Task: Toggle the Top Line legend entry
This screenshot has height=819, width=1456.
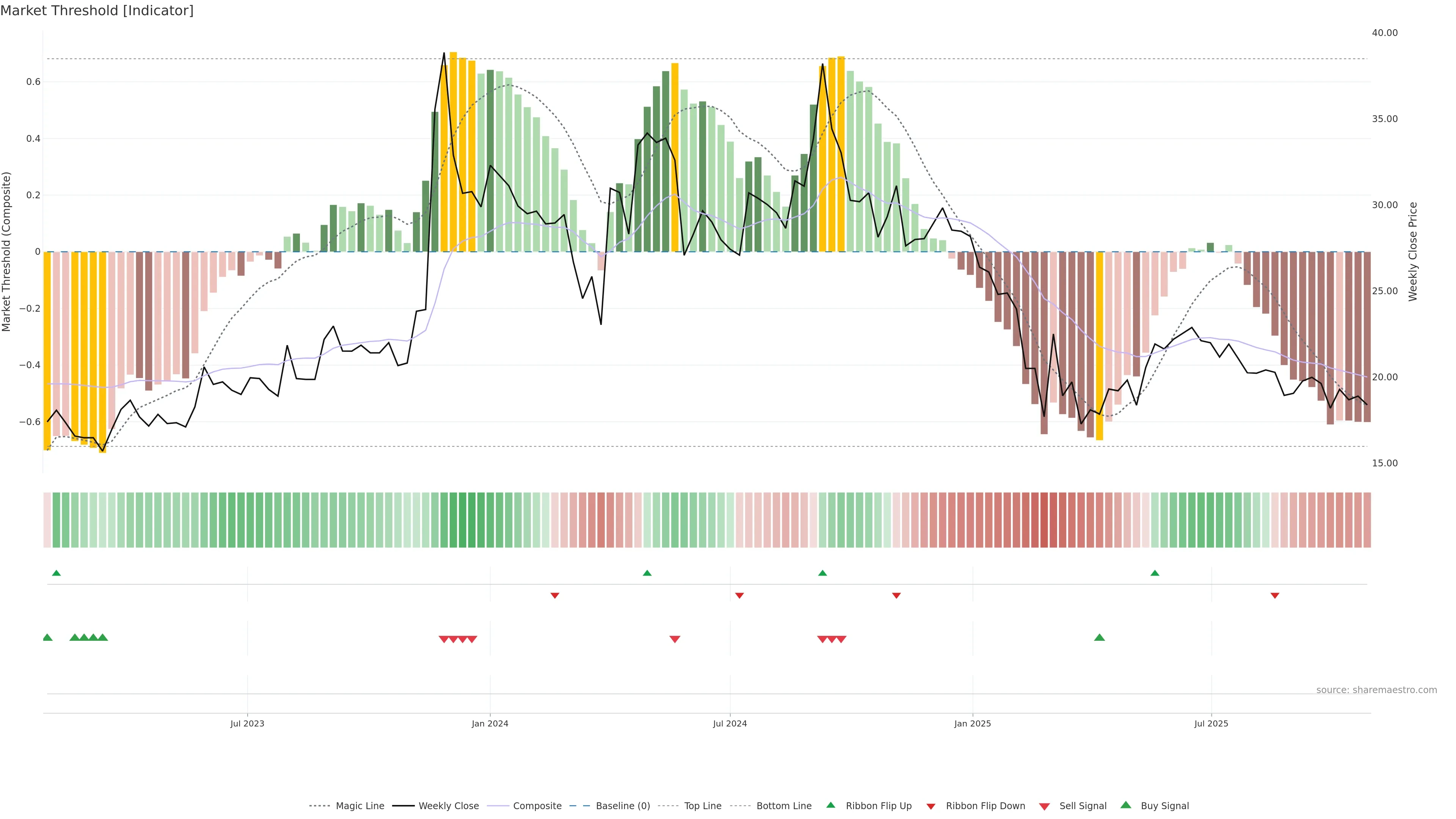Action: coord(703,806)
